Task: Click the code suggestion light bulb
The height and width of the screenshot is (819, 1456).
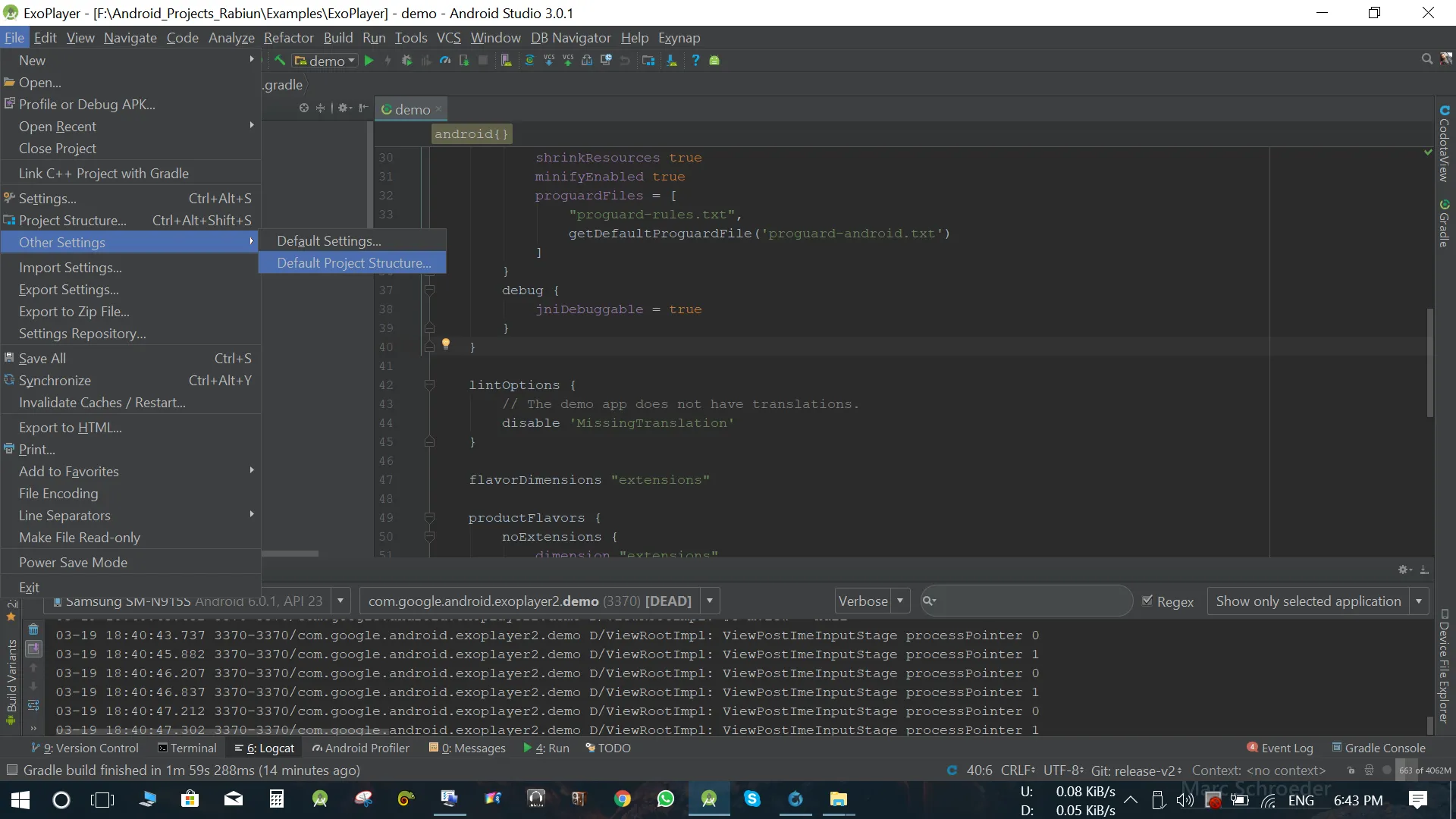Action: click(446, 344)
